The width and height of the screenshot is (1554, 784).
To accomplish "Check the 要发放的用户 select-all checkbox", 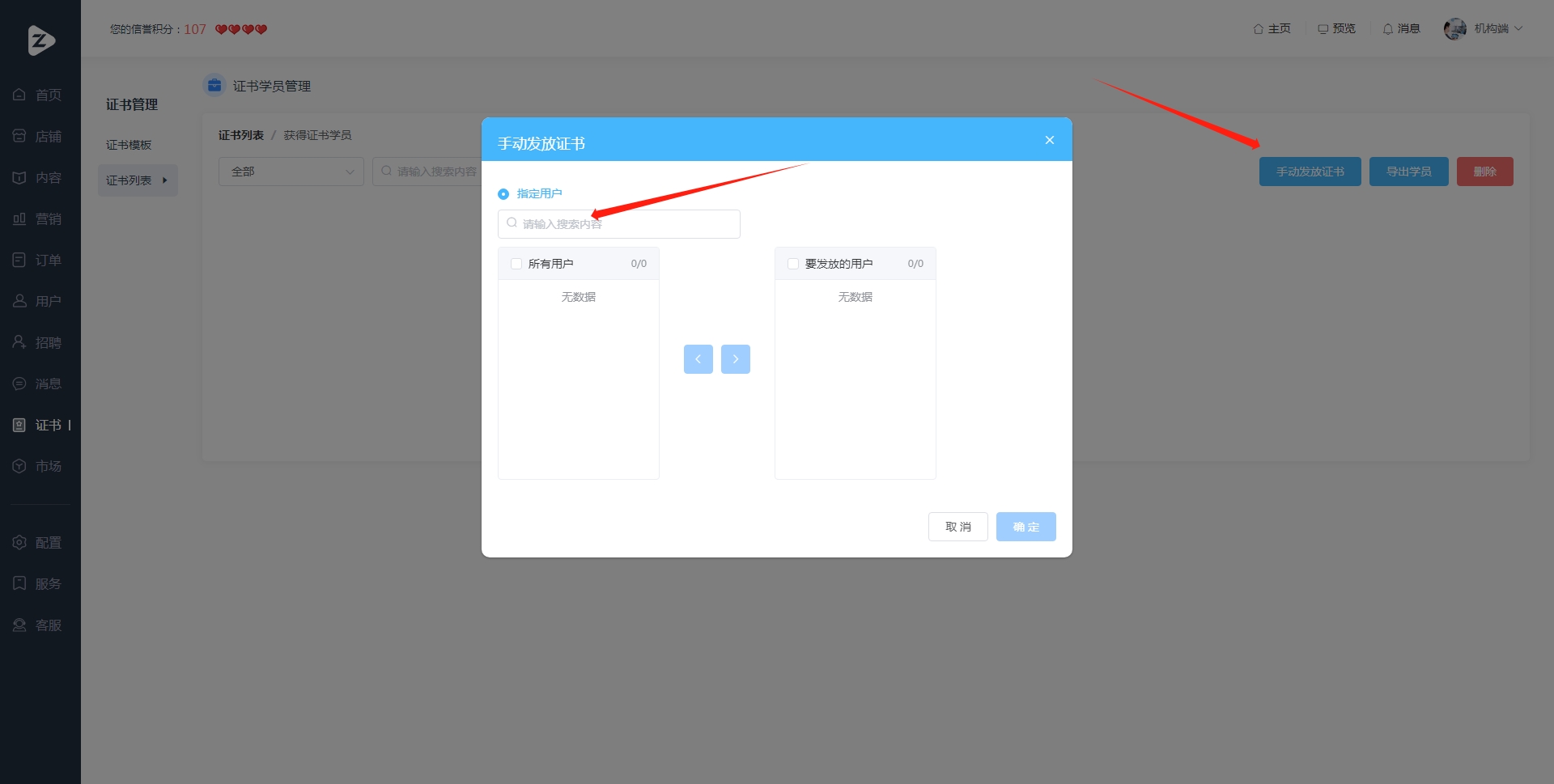I will pos(793,264).
